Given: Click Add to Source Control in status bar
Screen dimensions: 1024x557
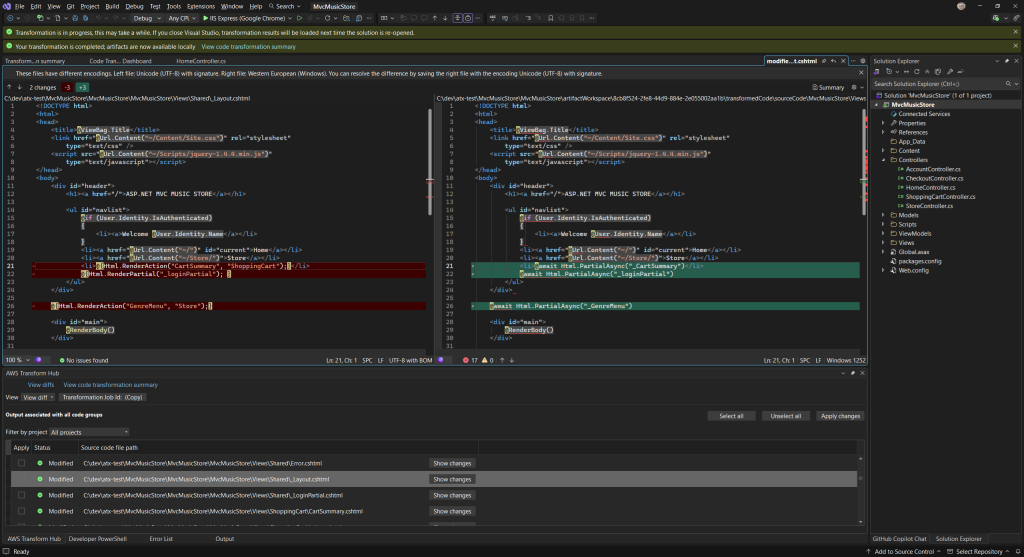Looking at the screenshot, I should (903, 552).
